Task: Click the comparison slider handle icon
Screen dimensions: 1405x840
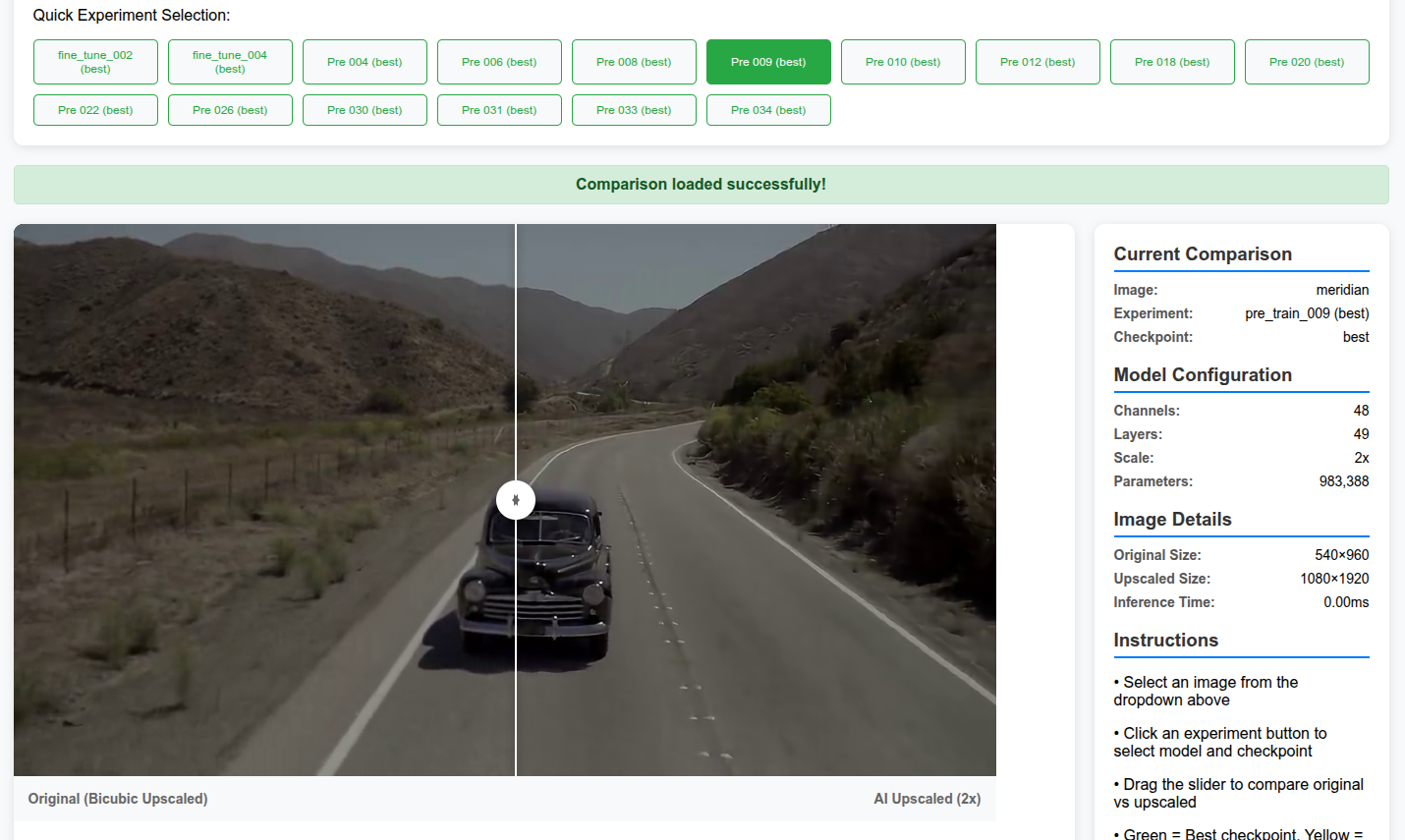Action: (x=516, y=499)
